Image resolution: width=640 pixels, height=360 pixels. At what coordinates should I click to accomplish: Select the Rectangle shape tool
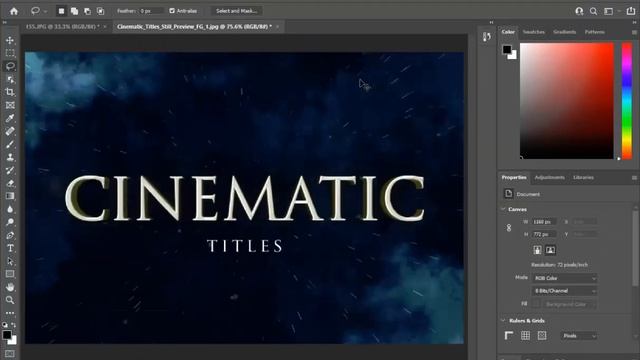(x=10, y=274)
